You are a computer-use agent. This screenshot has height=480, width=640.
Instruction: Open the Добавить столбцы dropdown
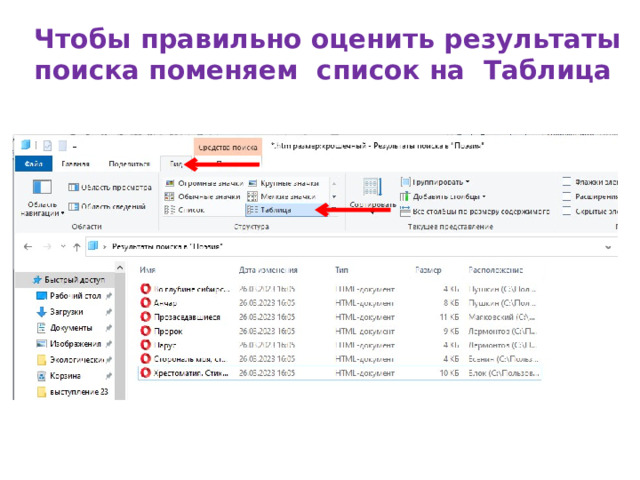443,197
